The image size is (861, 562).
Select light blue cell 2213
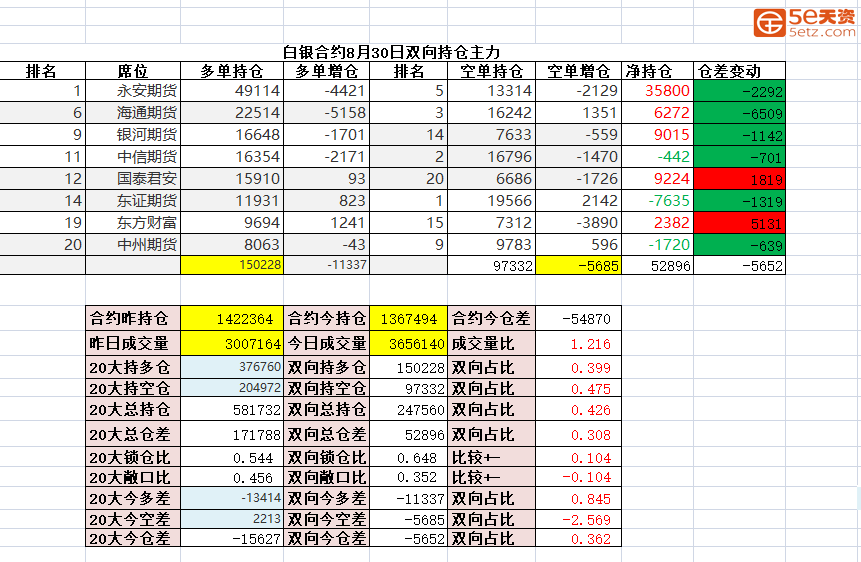[232, 519]
